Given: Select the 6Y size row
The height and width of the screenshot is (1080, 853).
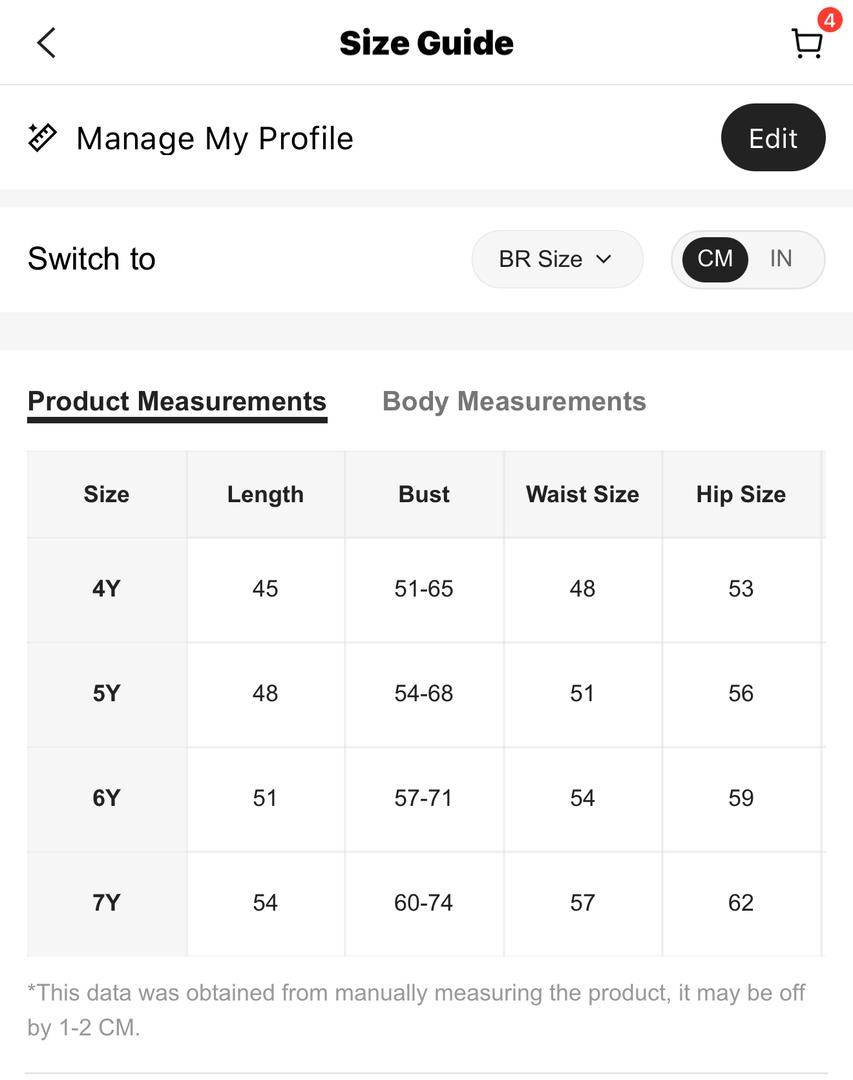Looking at the screenshot, I should pyautogui.click(x=425, y=799).
